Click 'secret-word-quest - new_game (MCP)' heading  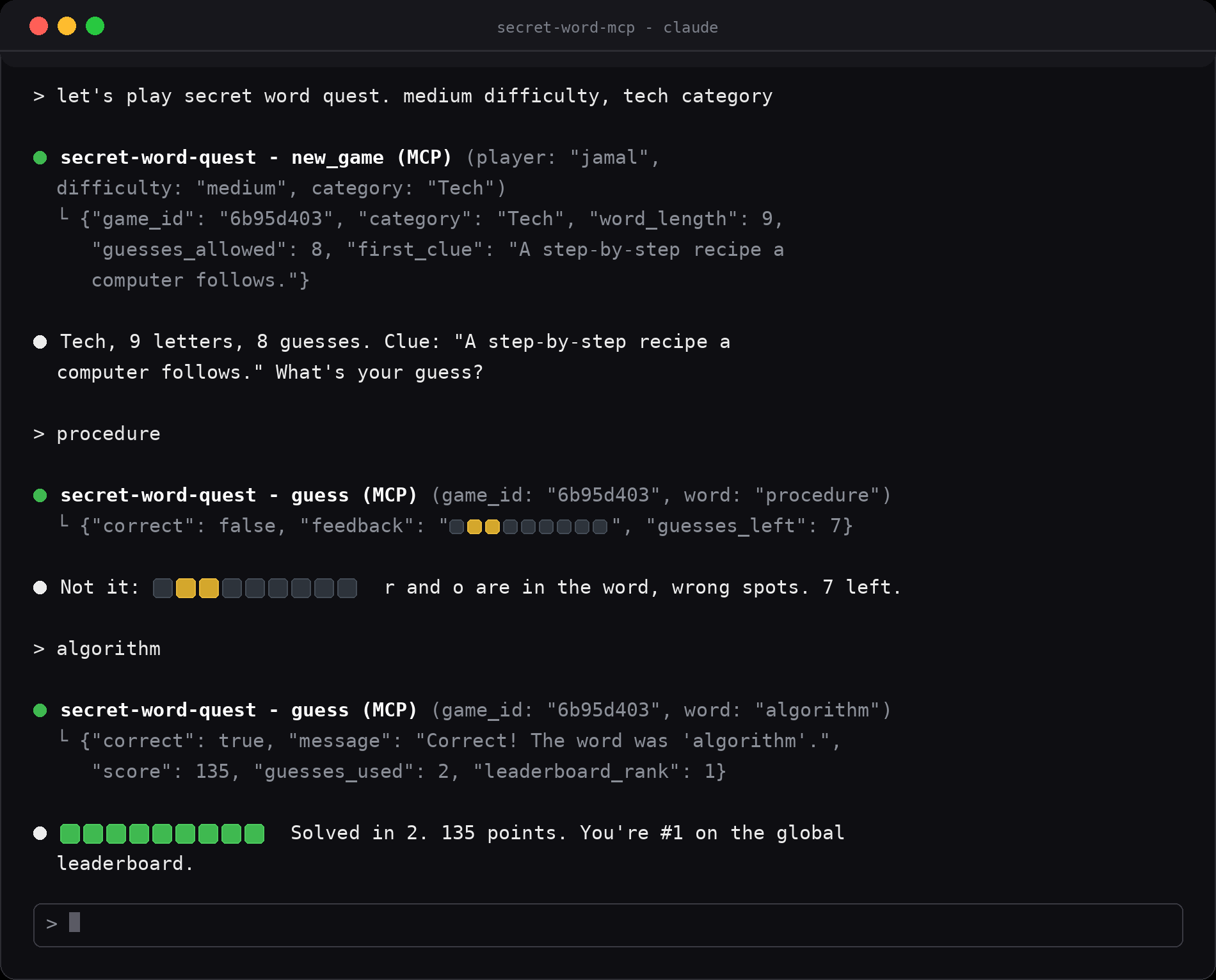(256, 158)
